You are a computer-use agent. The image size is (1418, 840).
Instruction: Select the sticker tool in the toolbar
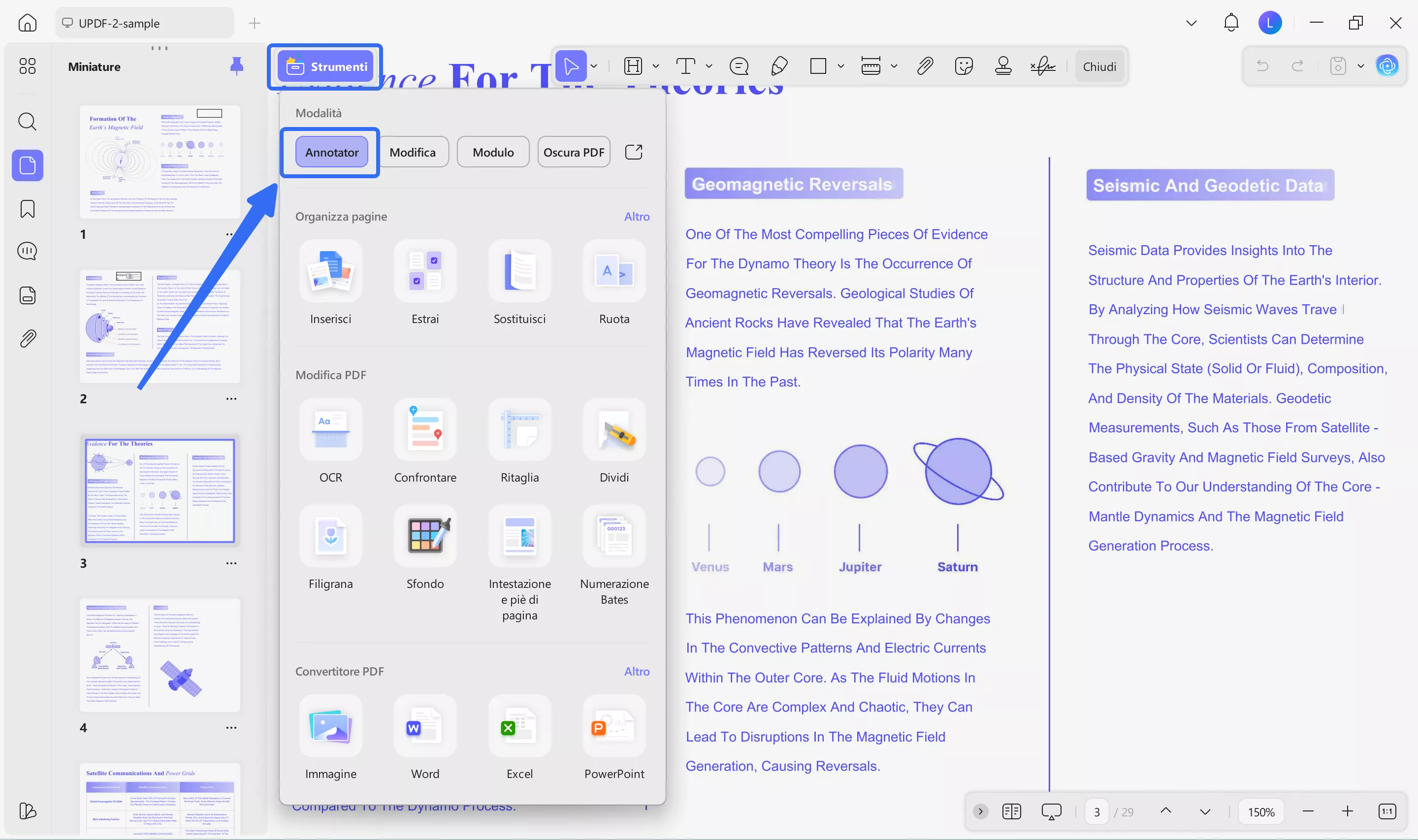(x=964, y=65)
